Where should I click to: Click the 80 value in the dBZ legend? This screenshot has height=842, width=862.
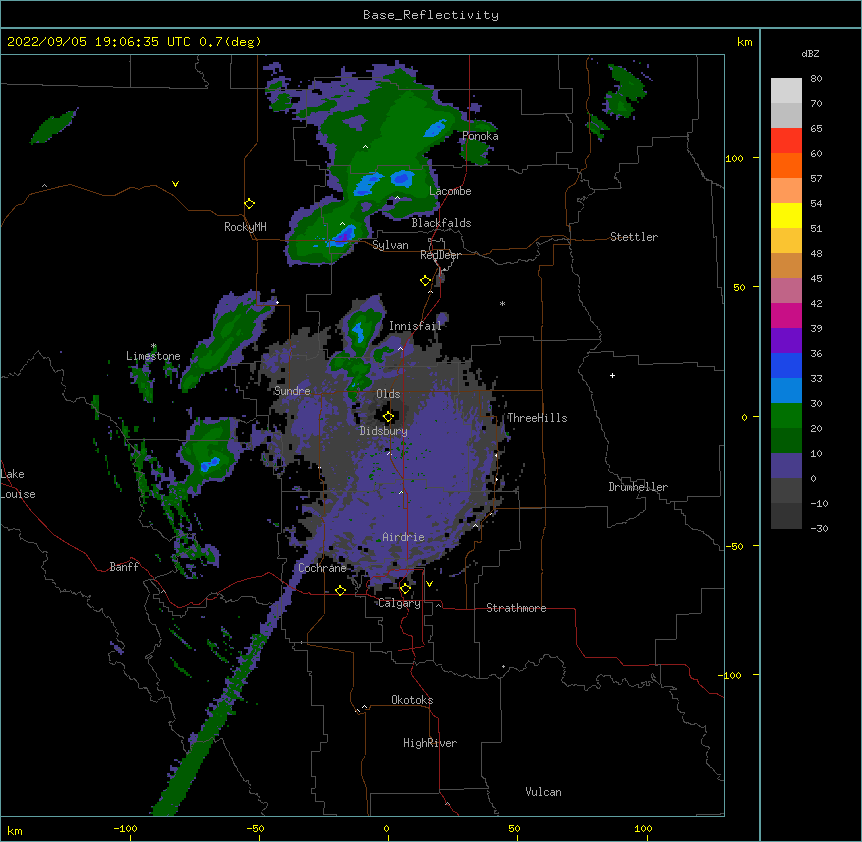click(816, 79)
